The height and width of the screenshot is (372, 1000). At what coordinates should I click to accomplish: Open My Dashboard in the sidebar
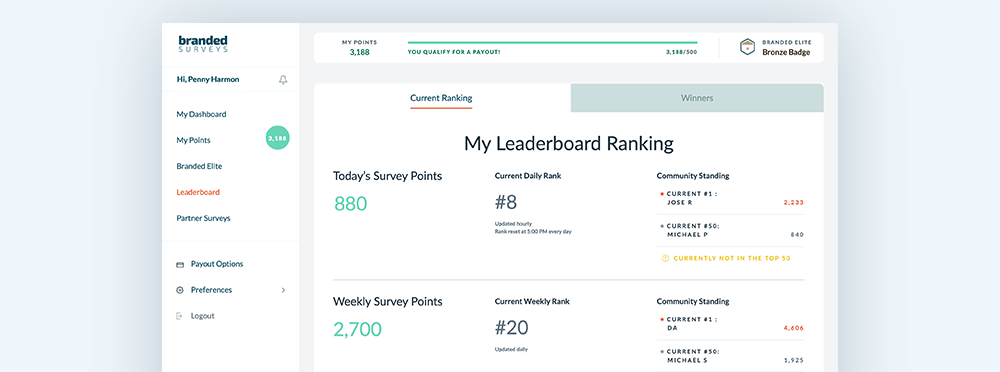(202, 114)
